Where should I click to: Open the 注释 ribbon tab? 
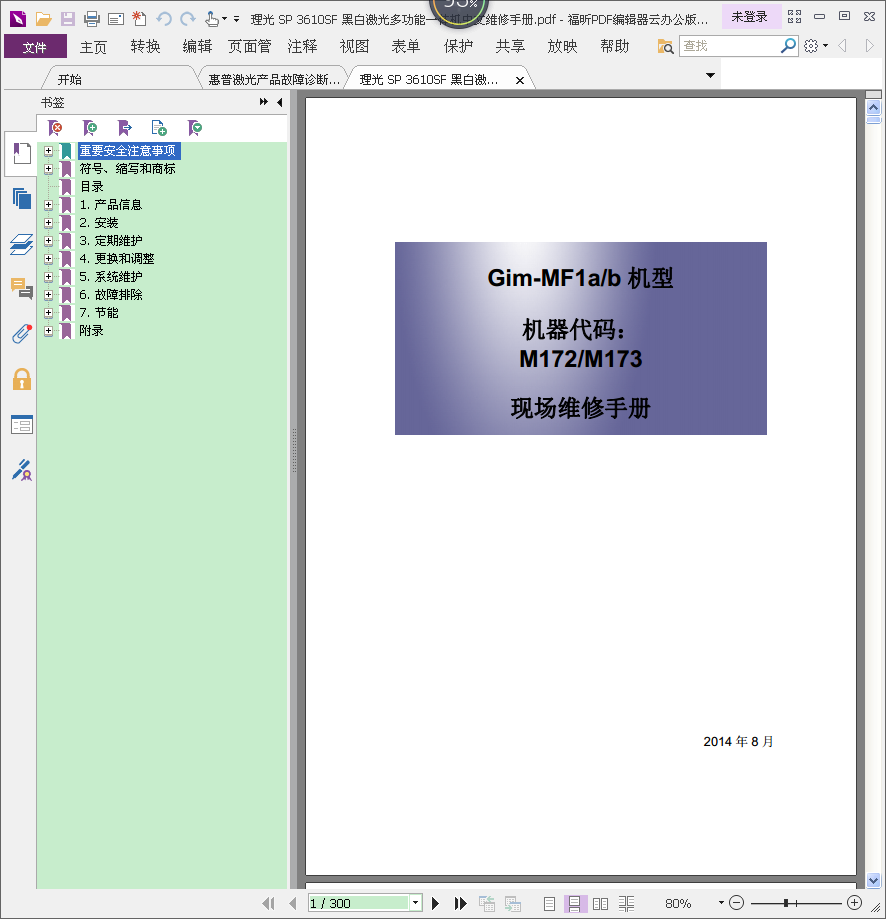(302, 46)
